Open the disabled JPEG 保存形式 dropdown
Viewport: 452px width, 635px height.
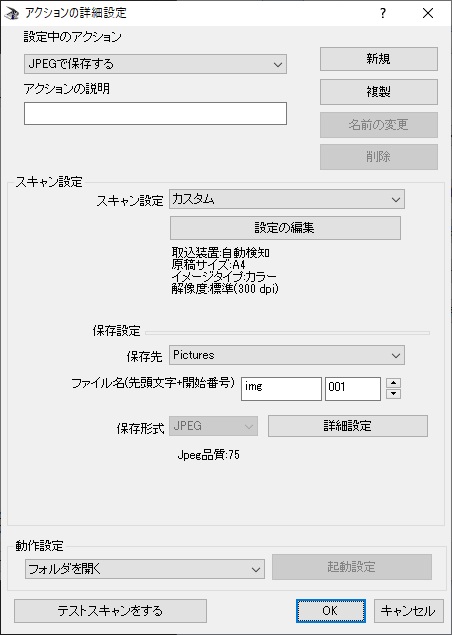click(213, 426)
